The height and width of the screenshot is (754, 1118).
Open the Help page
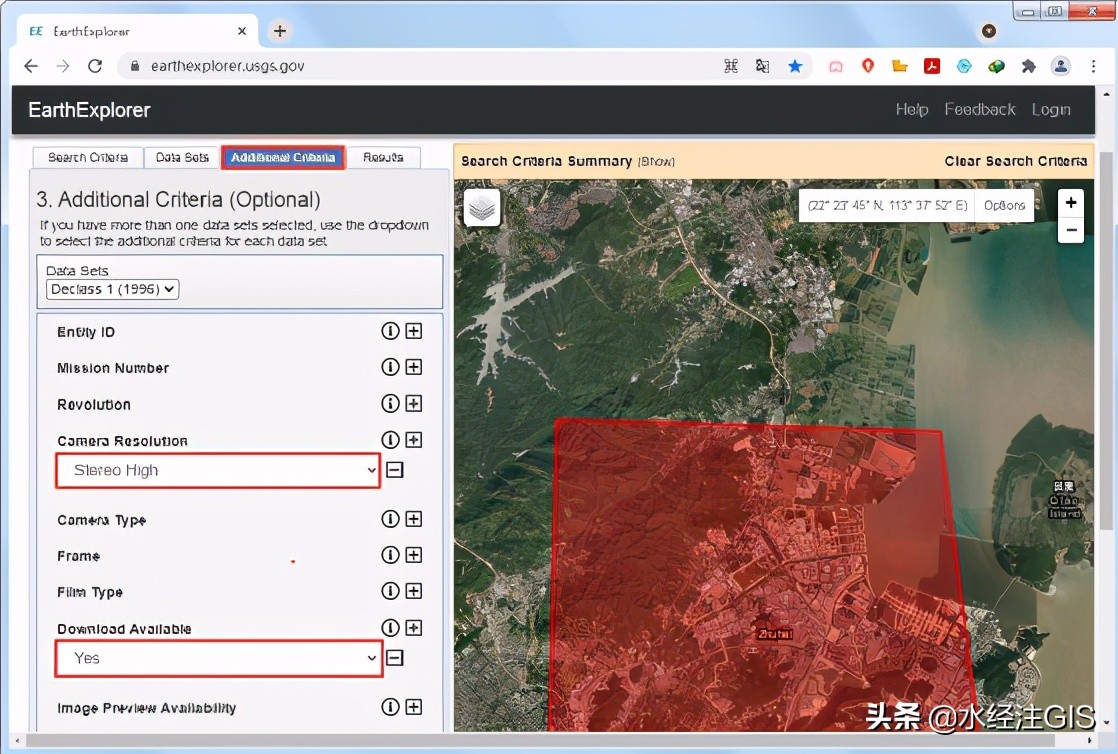tap(912, 109)
